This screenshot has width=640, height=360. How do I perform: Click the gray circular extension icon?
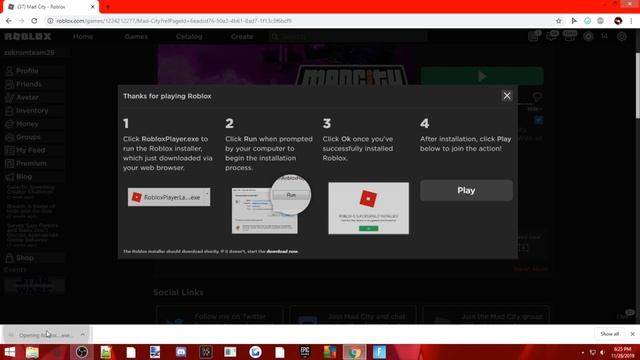click(x=600, y=21)
